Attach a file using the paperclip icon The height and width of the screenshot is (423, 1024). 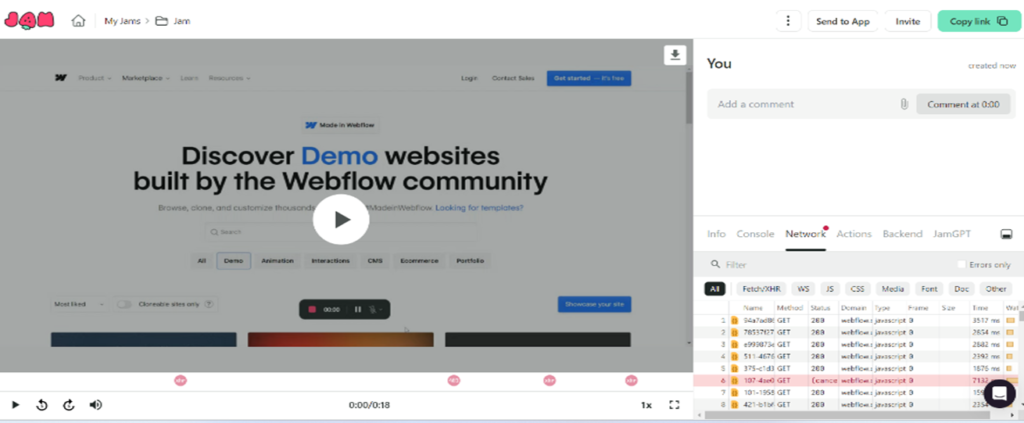(903, 104)
